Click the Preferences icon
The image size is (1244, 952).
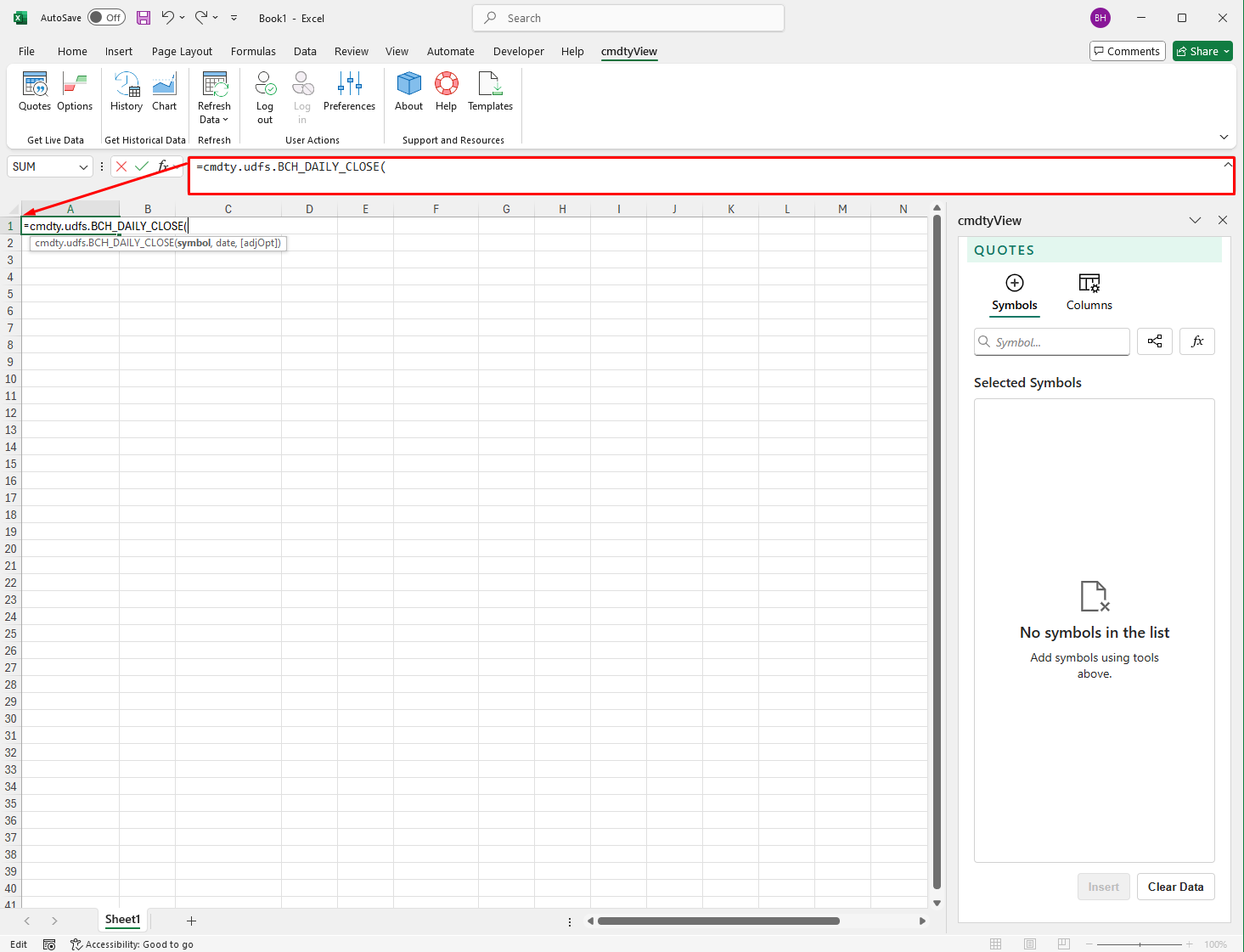click(349, 92)
